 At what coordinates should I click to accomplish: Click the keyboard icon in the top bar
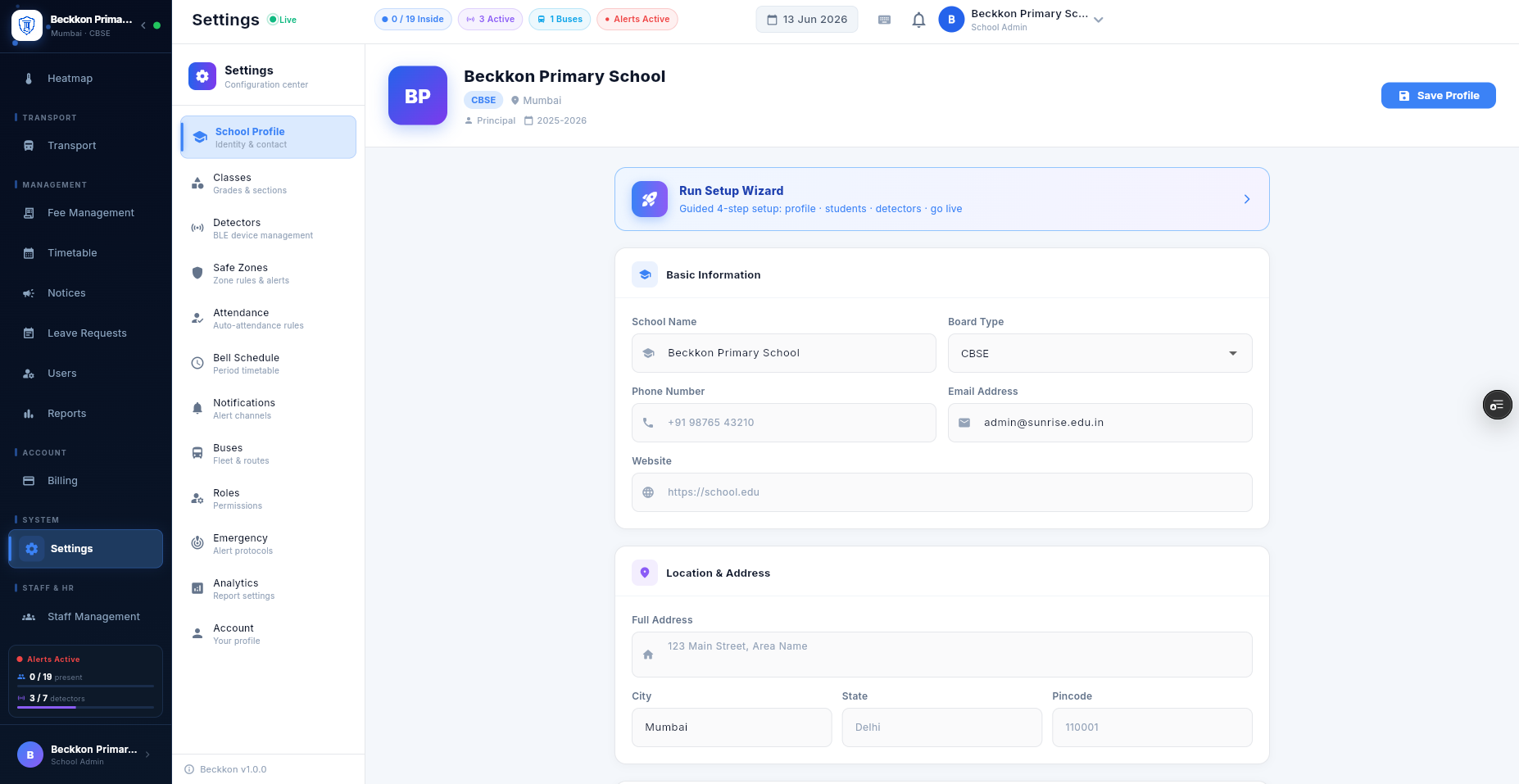pos(884,20)
